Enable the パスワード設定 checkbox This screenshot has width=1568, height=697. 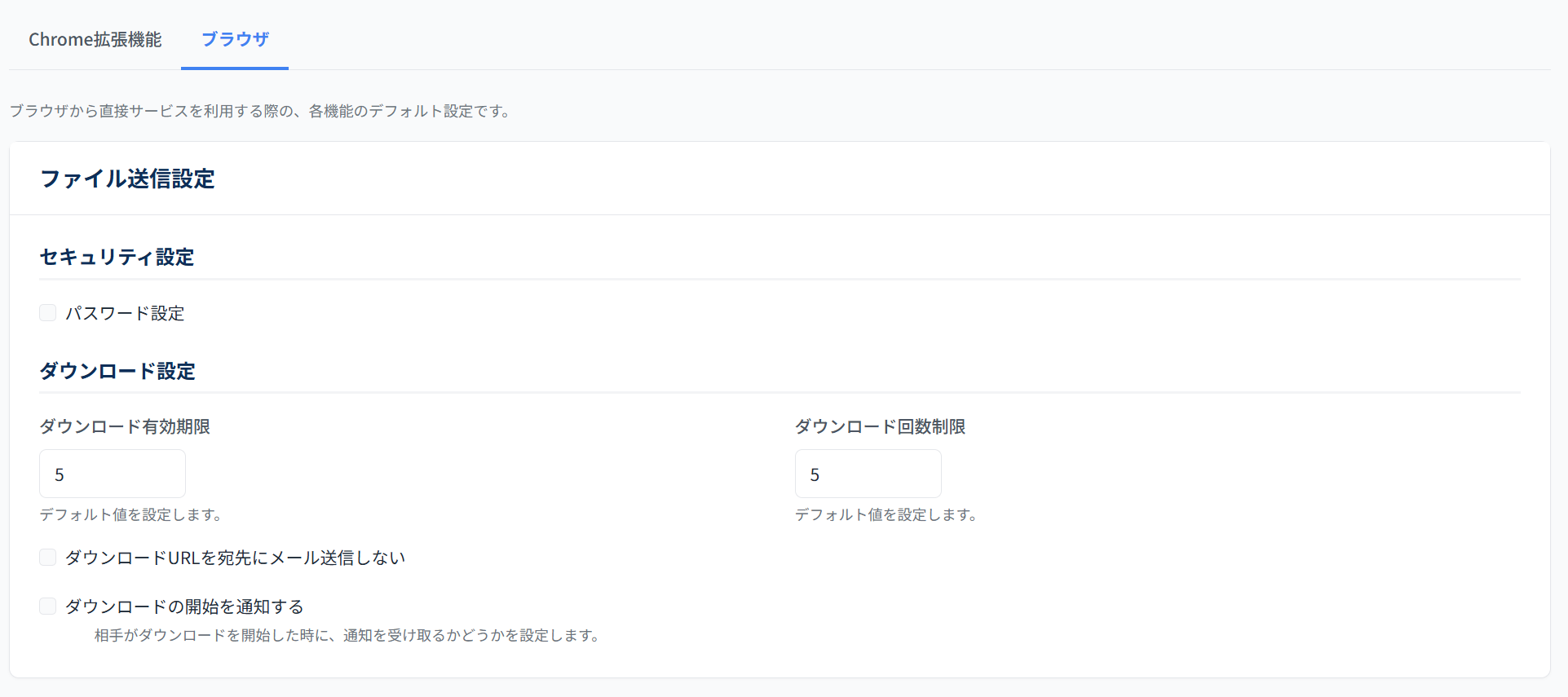tap(48, 313)
